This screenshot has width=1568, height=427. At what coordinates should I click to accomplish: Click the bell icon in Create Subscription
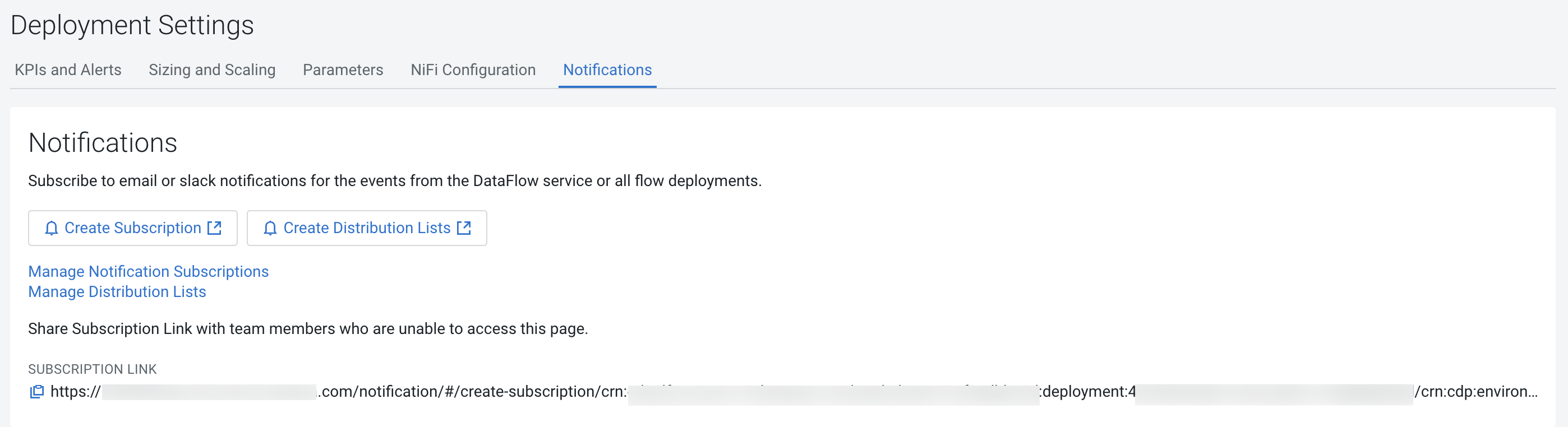coord(51,228)
